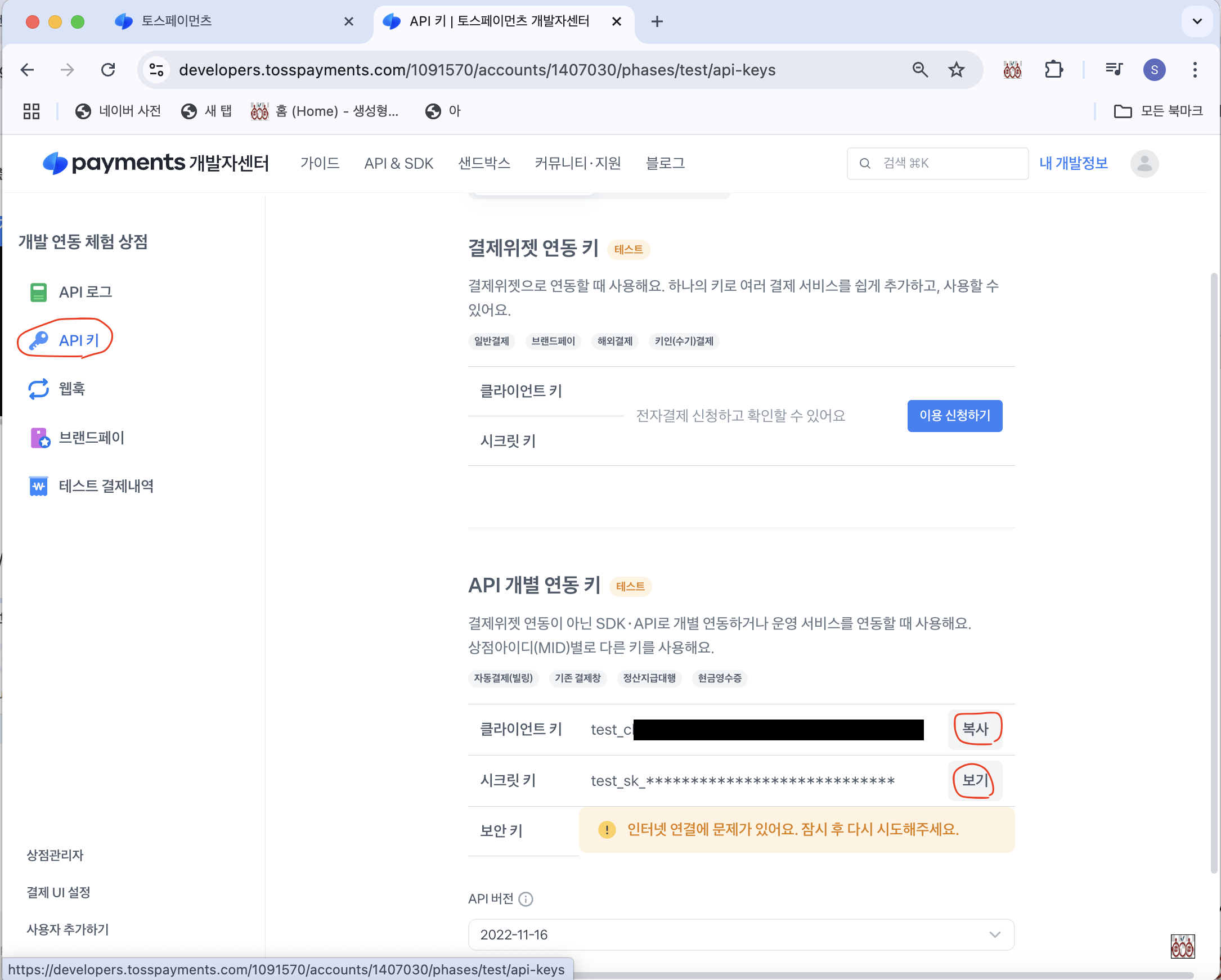This screenshot has width=1221, height=980.
Task: Open the 샌드박스 menu
Action: tap(484, 163)
